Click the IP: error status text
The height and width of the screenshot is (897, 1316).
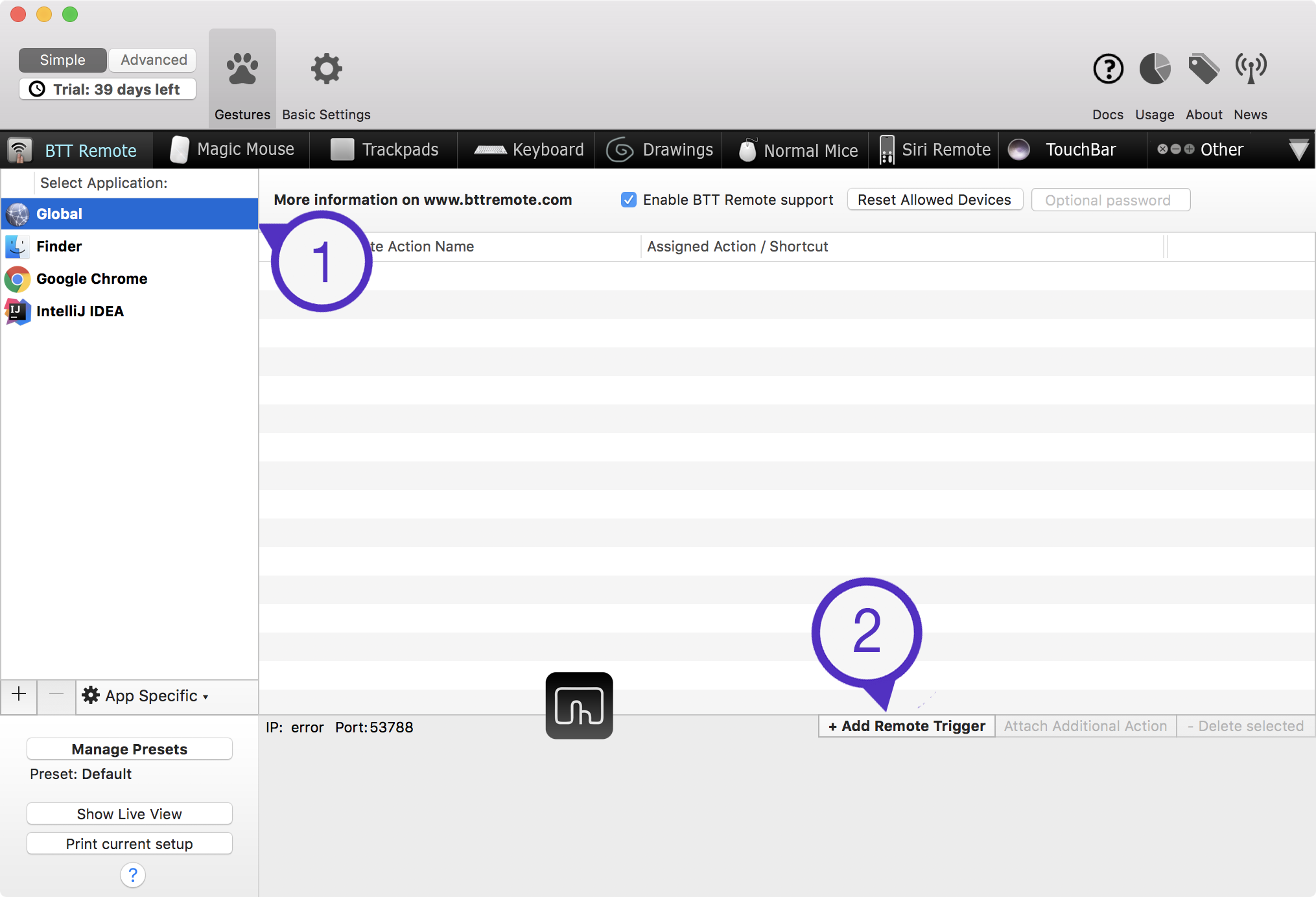point(294,727)
